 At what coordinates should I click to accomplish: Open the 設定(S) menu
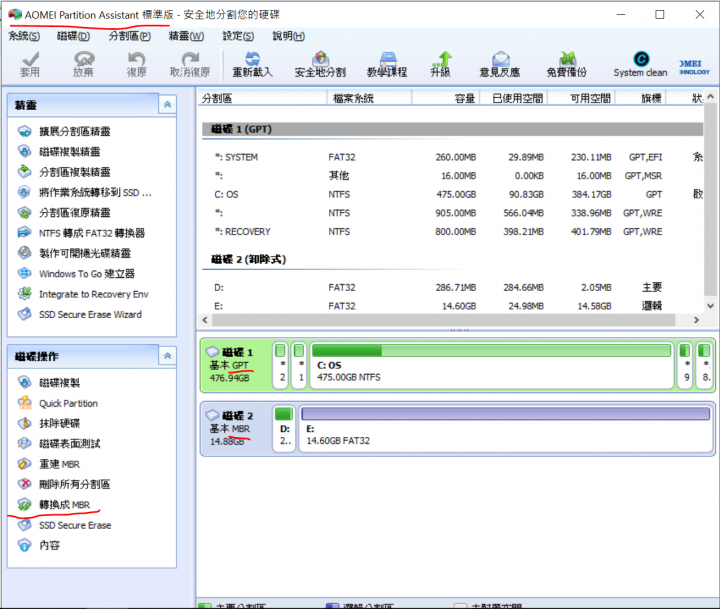coord(238,36)
